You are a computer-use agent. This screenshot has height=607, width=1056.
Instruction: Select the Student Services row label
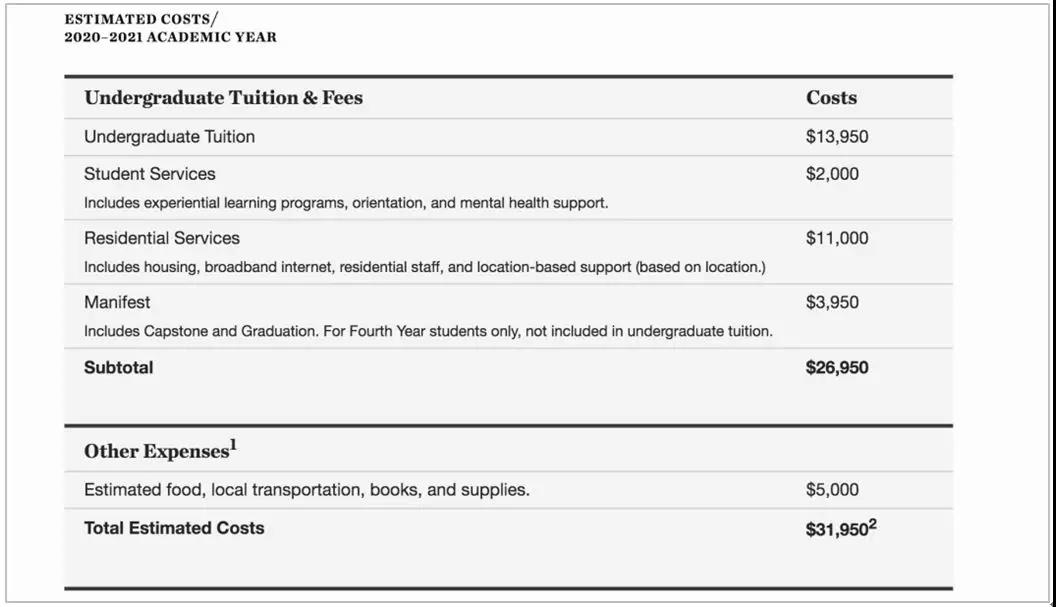(149, 174)
